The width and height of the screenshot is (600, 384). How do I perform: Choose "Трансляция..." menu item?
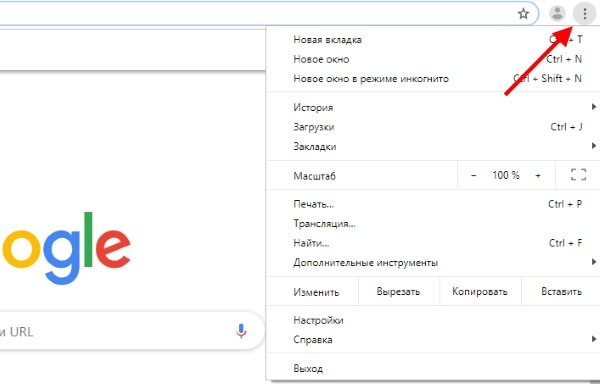click(433, 224)
